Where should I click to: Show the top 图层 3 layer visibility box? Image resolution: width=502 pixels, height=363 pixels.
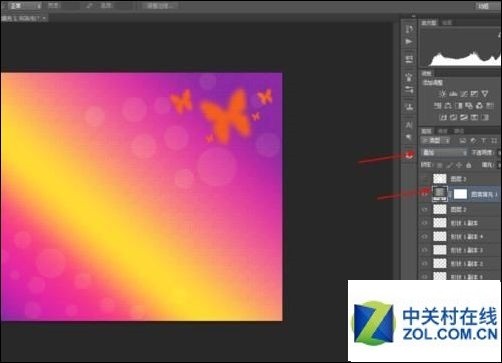click(424, 179)
